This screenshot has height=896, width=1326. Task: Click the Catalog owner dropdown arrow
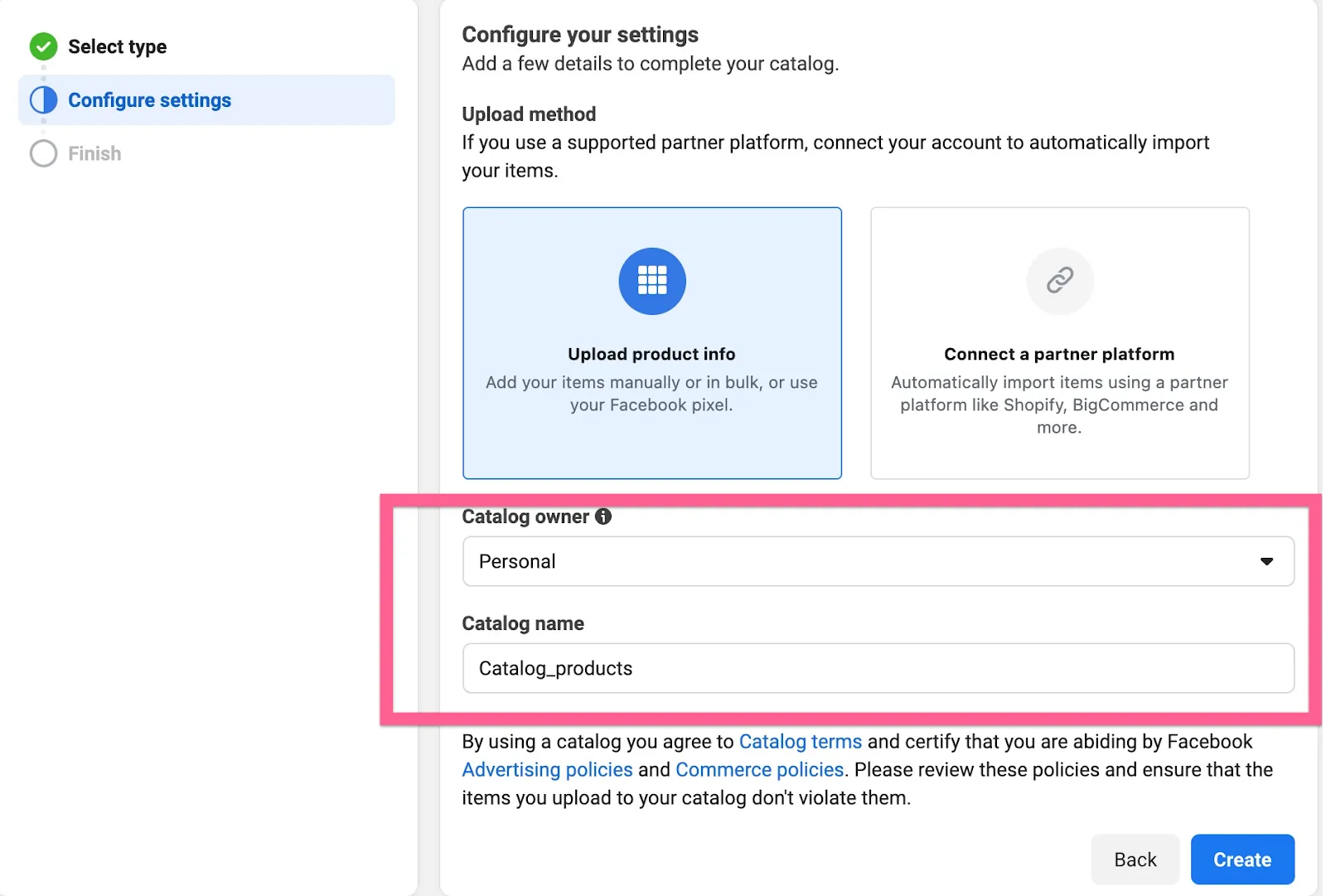[1266, 561]
